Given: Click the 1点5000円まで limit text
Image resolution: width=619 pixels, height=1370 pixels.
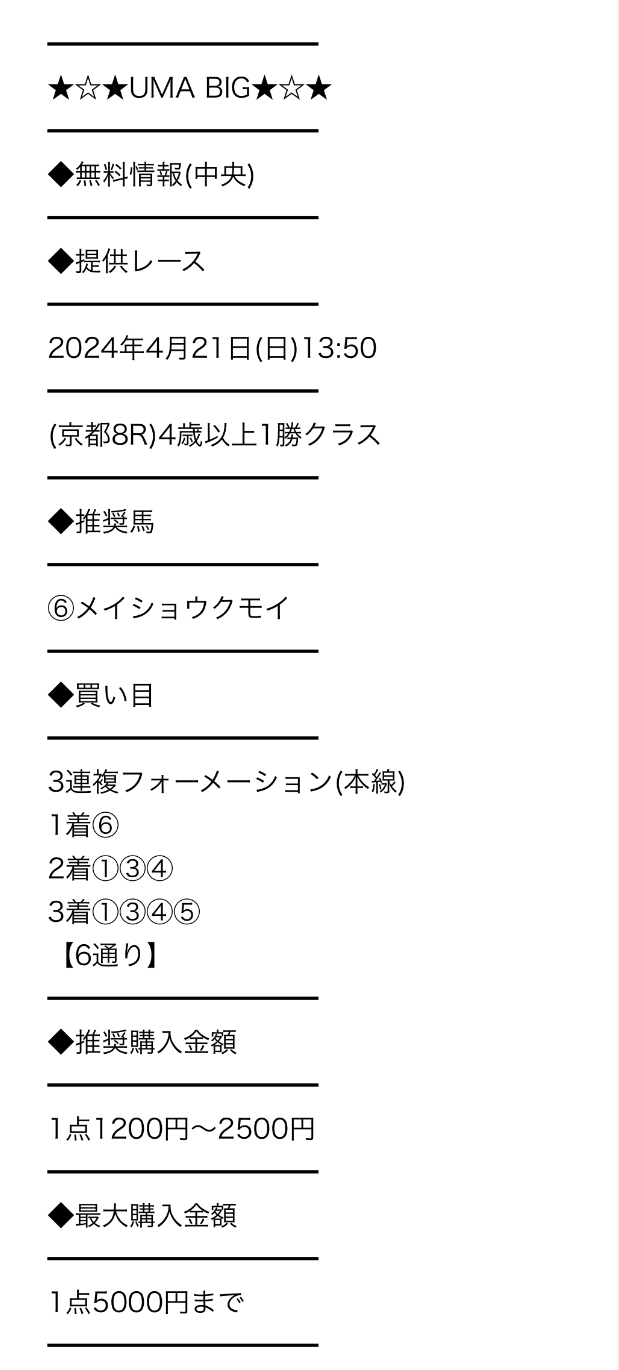Looking at the screenshot, I should pyautogui.click(x=146, y=1302).
